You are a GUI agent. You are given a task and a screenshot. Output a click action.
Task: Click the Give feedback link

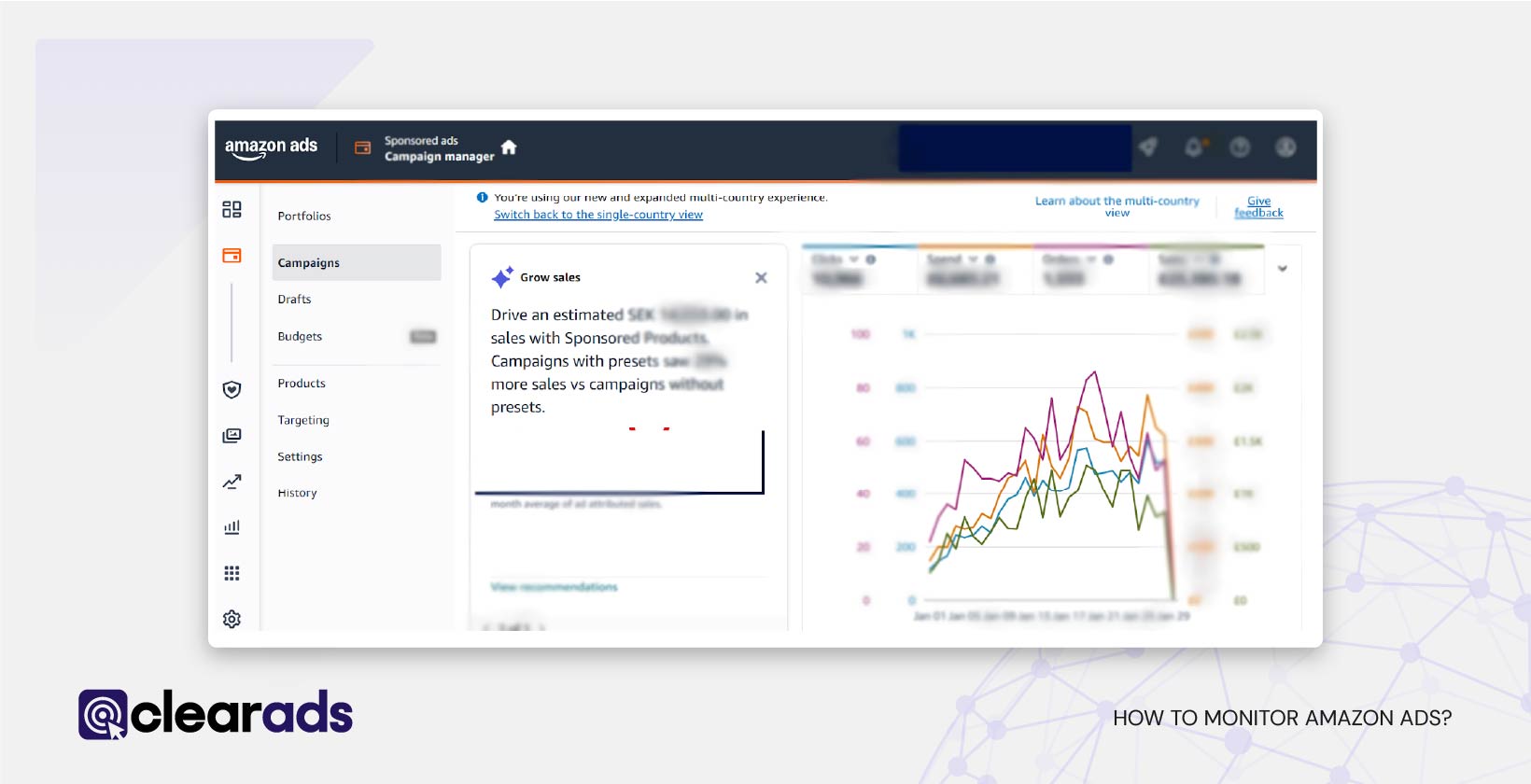tap(1258, 206)
